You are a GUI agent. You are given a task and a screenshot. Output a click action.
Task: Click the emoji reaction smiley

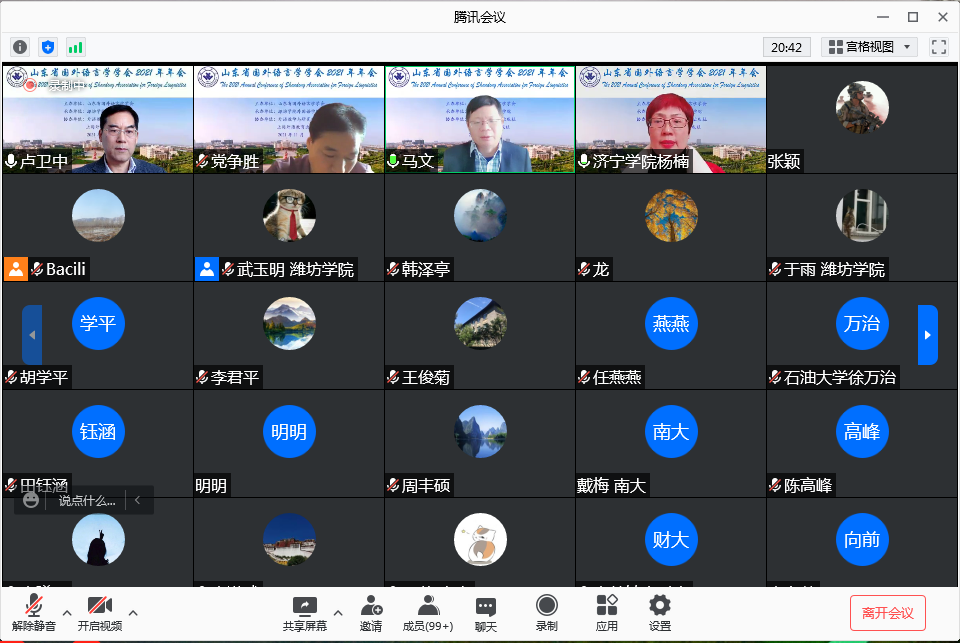(x=31, y=500)
